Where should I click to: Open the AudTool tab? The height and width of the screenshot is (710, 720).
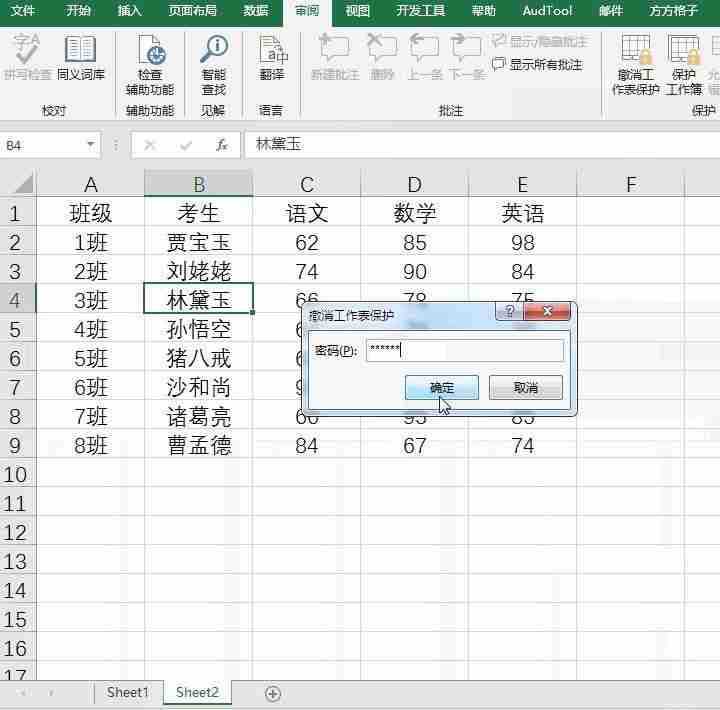tap(547, 10)
